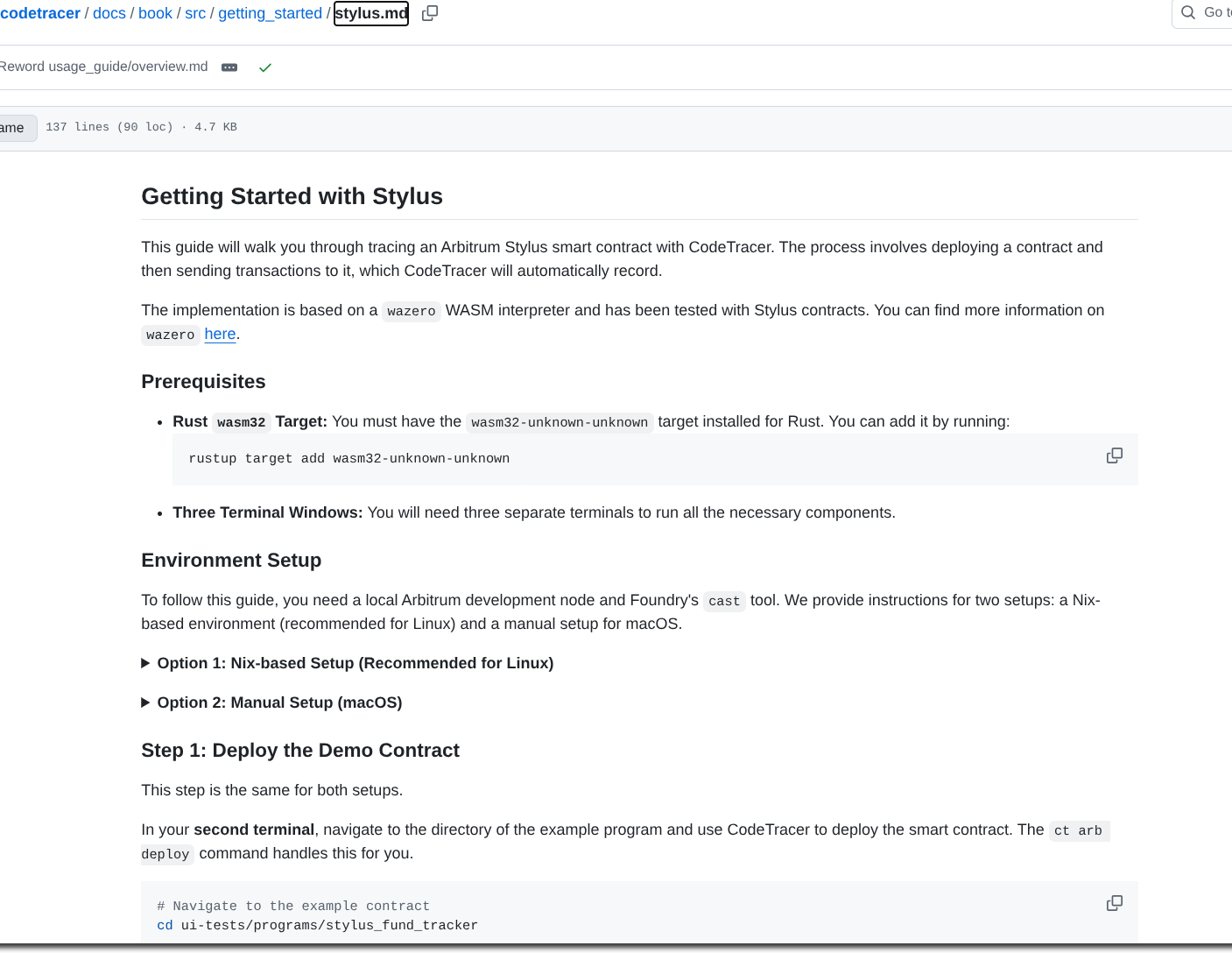Click the stylus.md file name
The width and height of the screenshot is (1232, 953).
click(371, 13)
